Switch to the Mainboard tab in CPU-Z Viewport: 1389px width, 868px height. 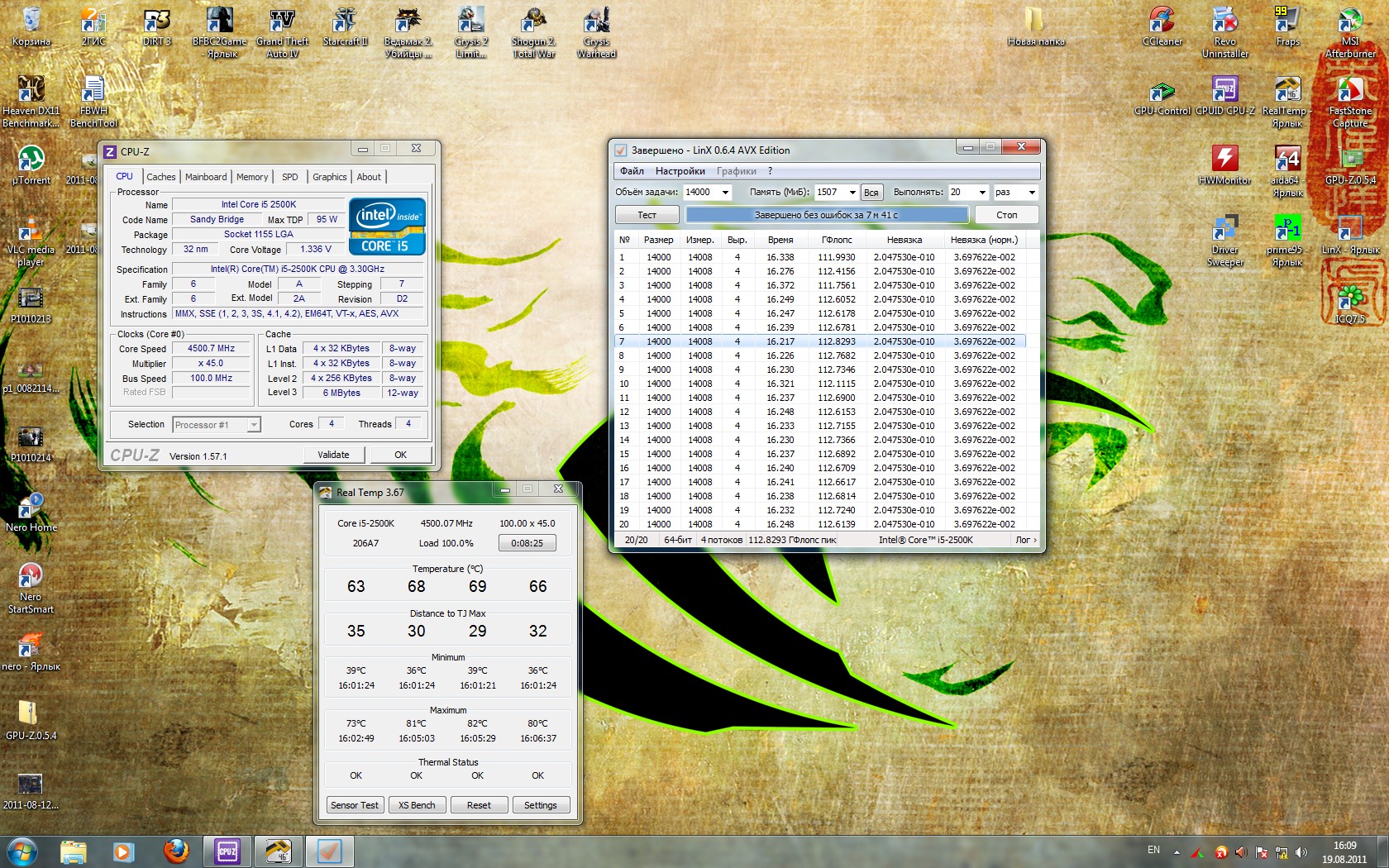click(206, 177)
